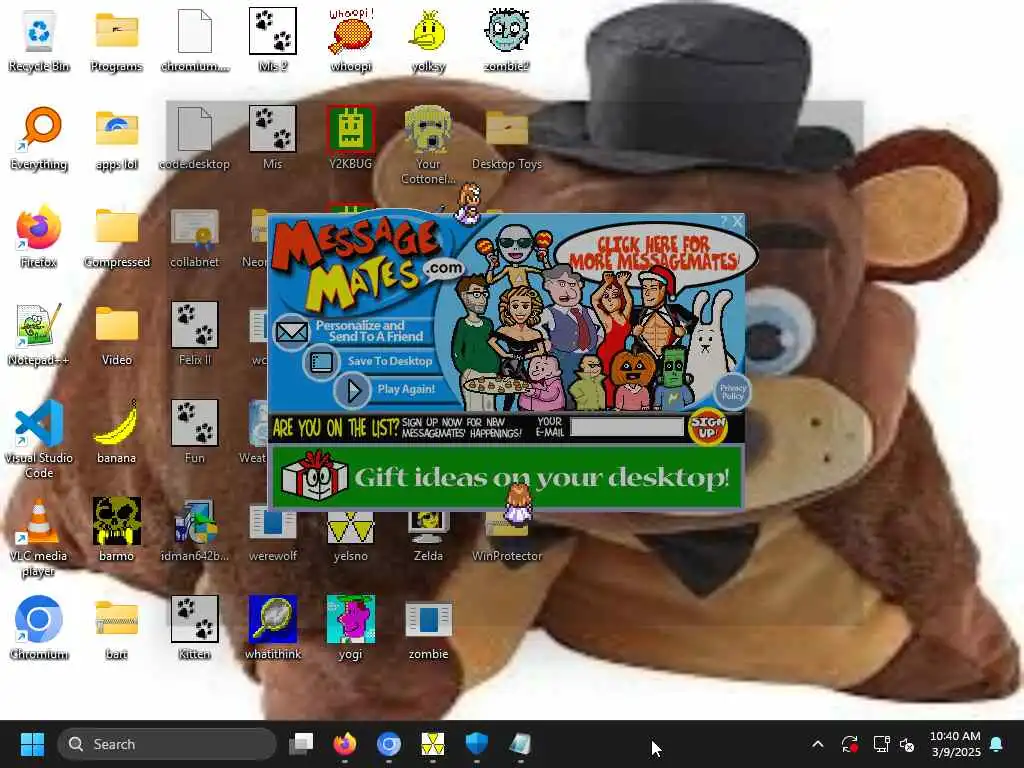Open Task View on the taskbar
Screen dimensions: 1024x768
pos(301,744)
